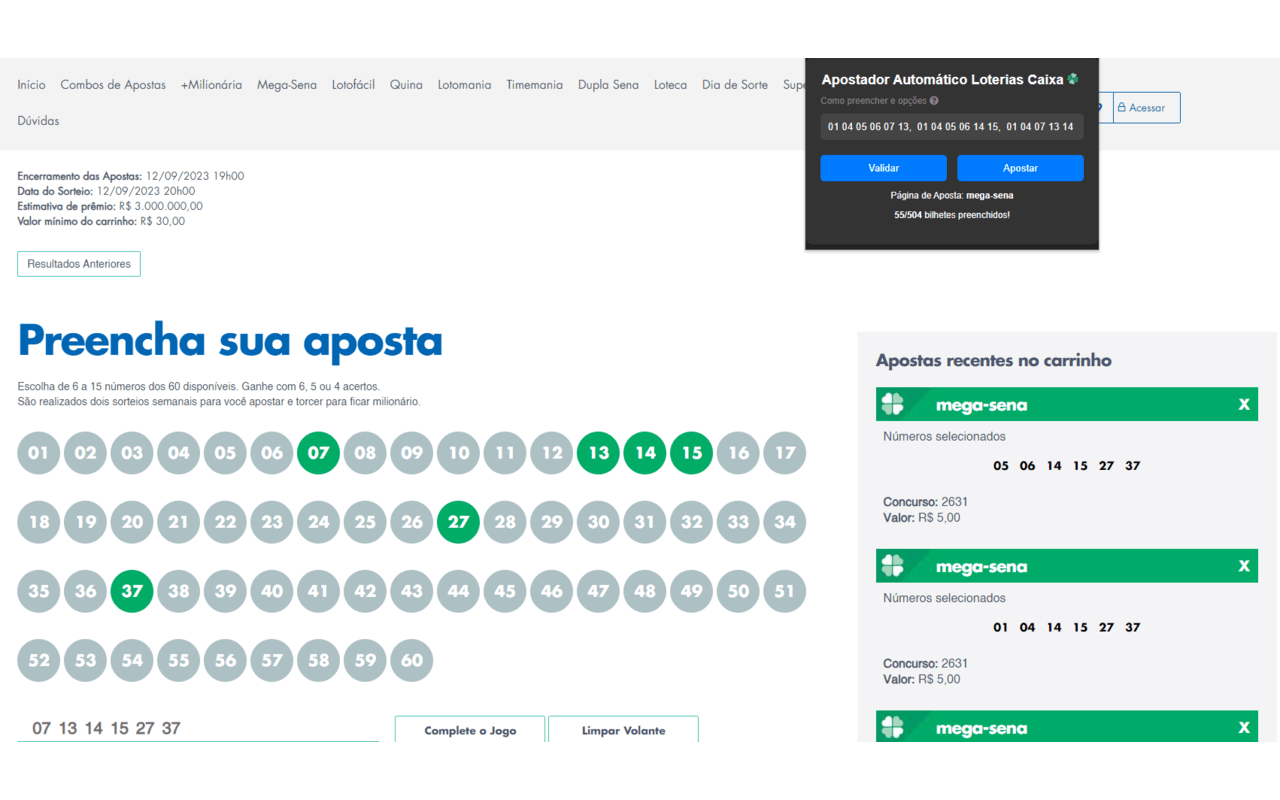Click 'Complete o Jogo' to fill the bet
This screenshot has height=800, width=1280.
coord(469,730)
